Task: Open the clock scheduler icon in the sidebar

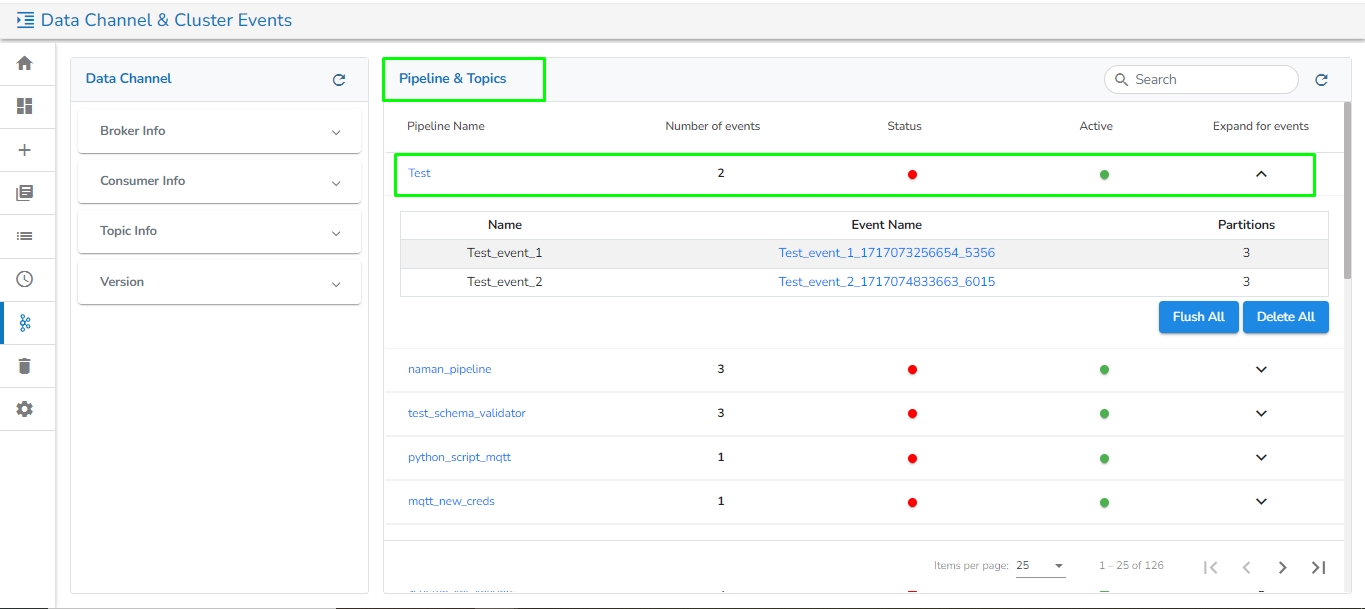Action: pyautogui.click(x=25, y=279)
